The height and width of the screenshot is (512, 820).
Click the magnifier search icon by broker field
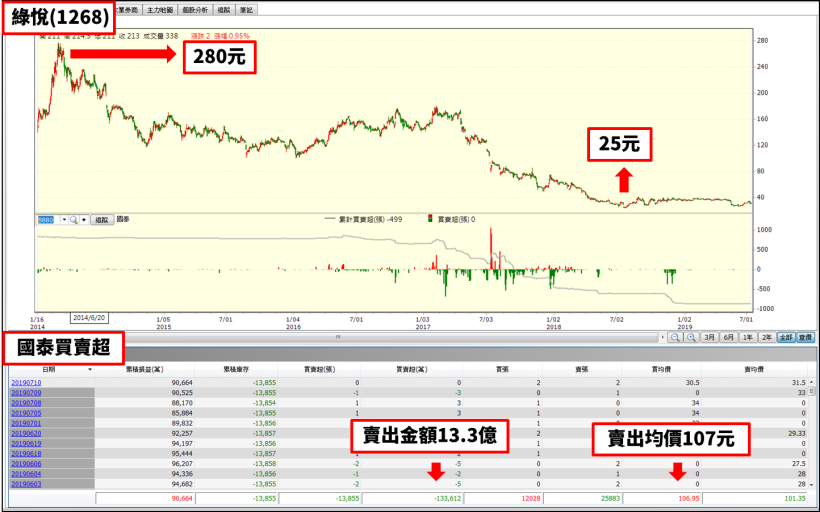[74, 220]
